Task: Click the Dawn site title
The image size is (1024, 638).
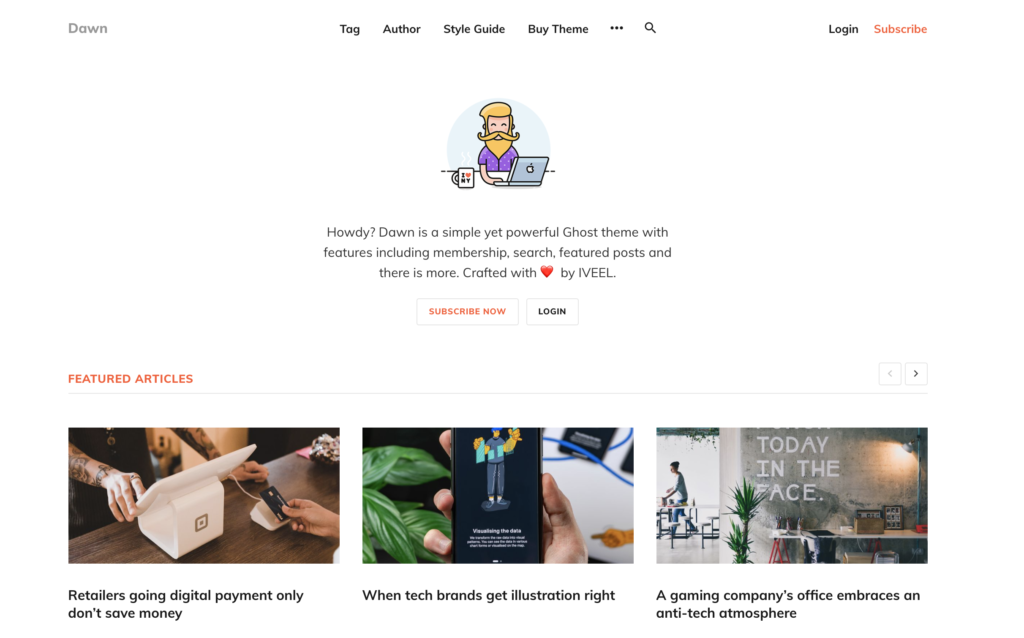Action: pyautogui.click(x=88, y=28)
